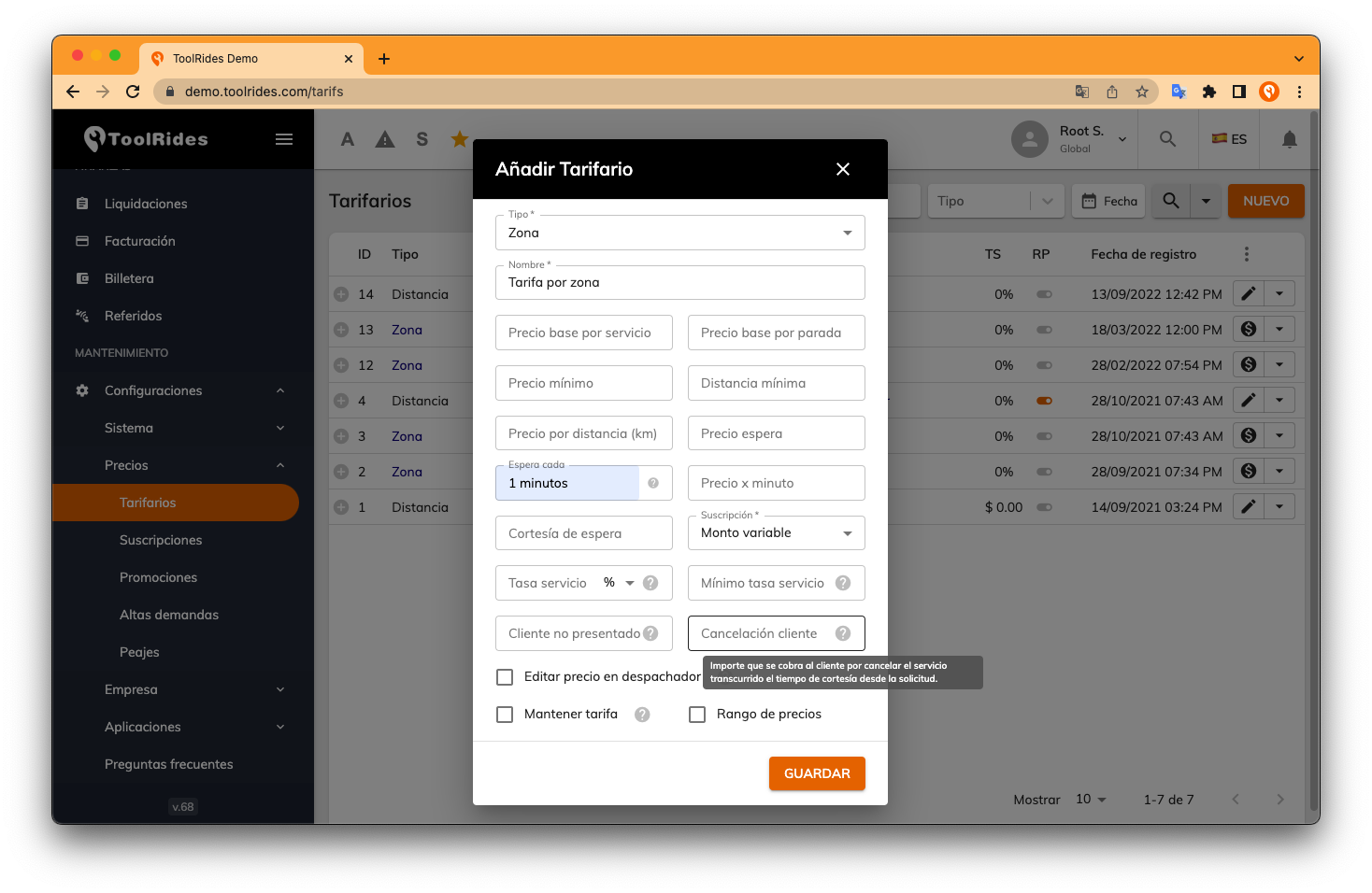This screenshot has height=893, width=1372.
Task: Edit row 4 with the pencil icon
Action: [x=1248, y=400]
